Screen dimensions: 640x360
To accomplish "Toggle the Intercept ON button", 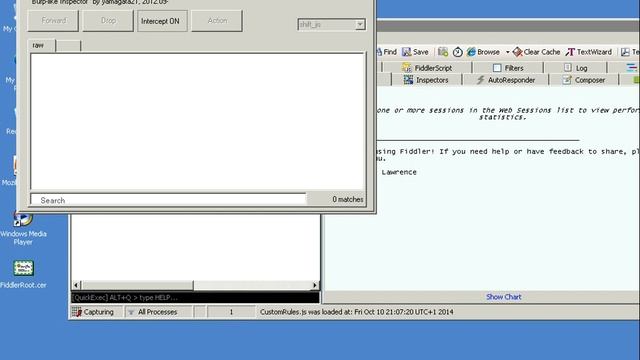I will tap(162, 21).
